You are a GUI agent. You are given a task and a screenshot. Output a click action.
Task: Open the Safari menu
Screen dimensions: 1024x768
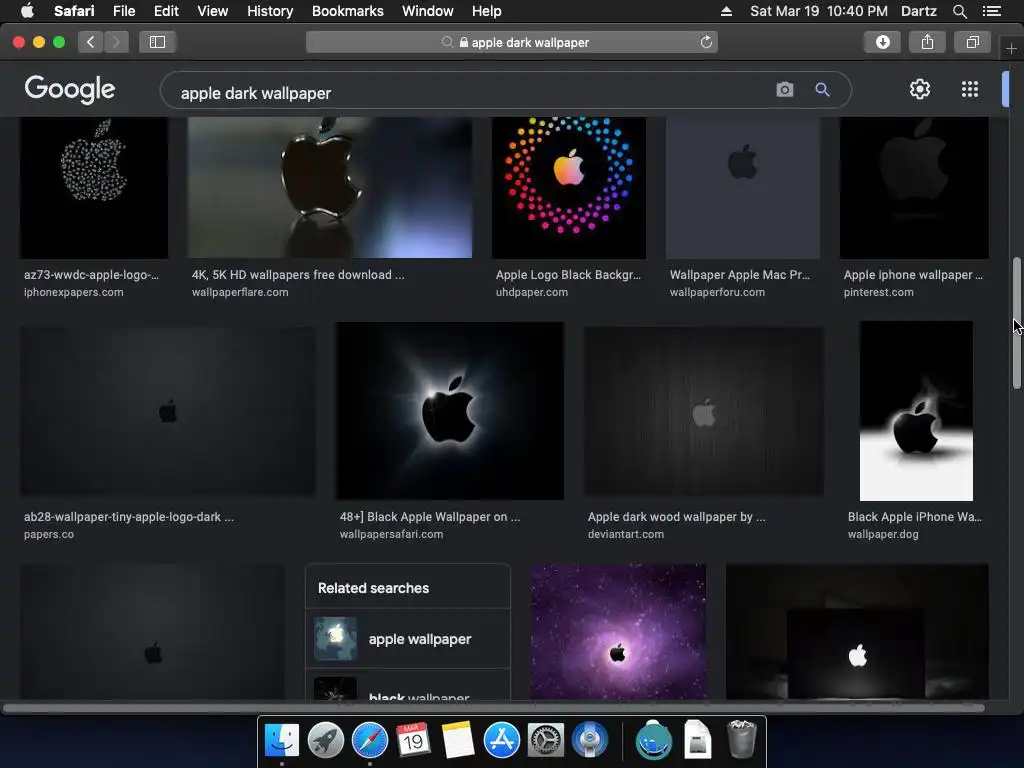74,11
